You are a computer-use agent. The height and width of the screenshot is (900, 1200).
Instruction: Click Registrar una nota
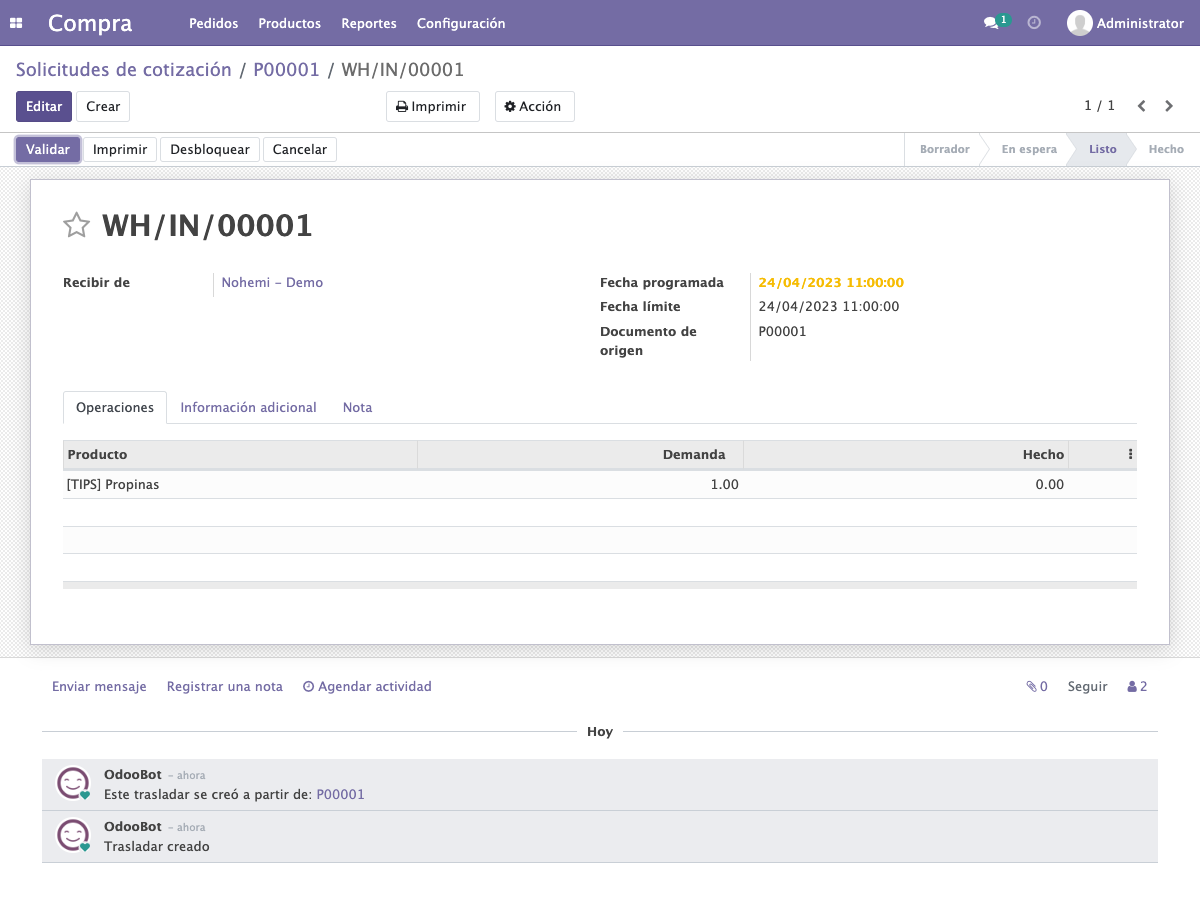click(x=225, y=687)
